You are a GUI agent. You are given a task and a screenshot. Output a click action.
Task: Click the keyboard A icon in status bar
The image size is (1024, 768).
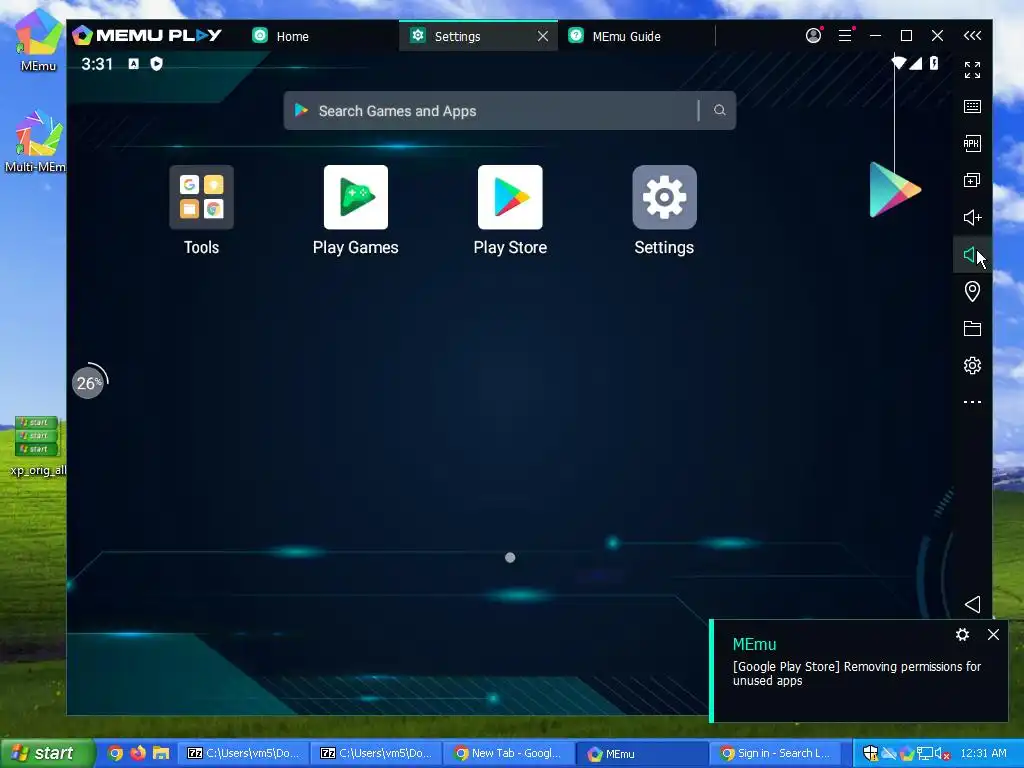[x=133, y=64]
